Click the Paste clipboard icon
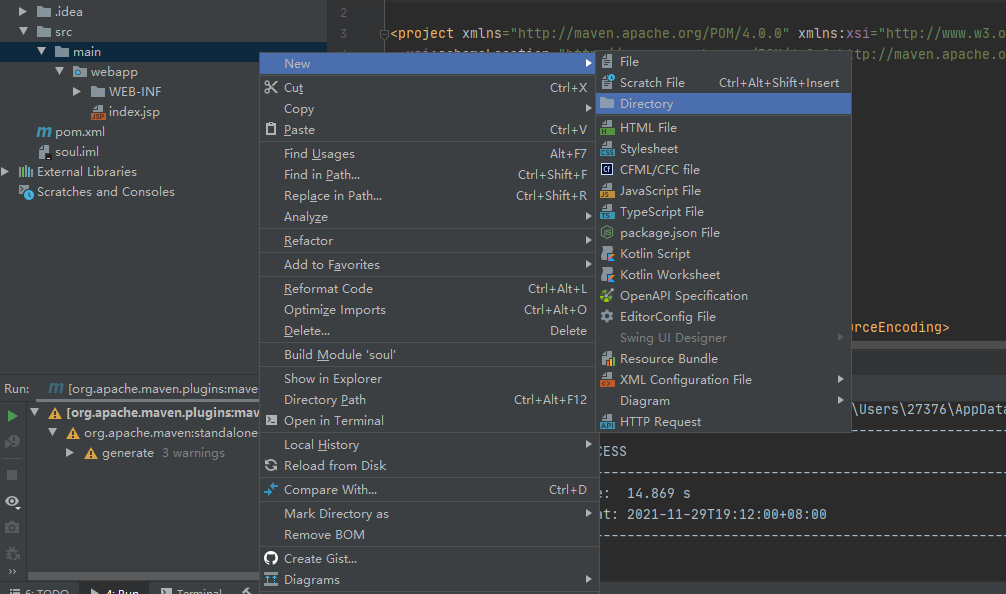 (x=271, y=129)
